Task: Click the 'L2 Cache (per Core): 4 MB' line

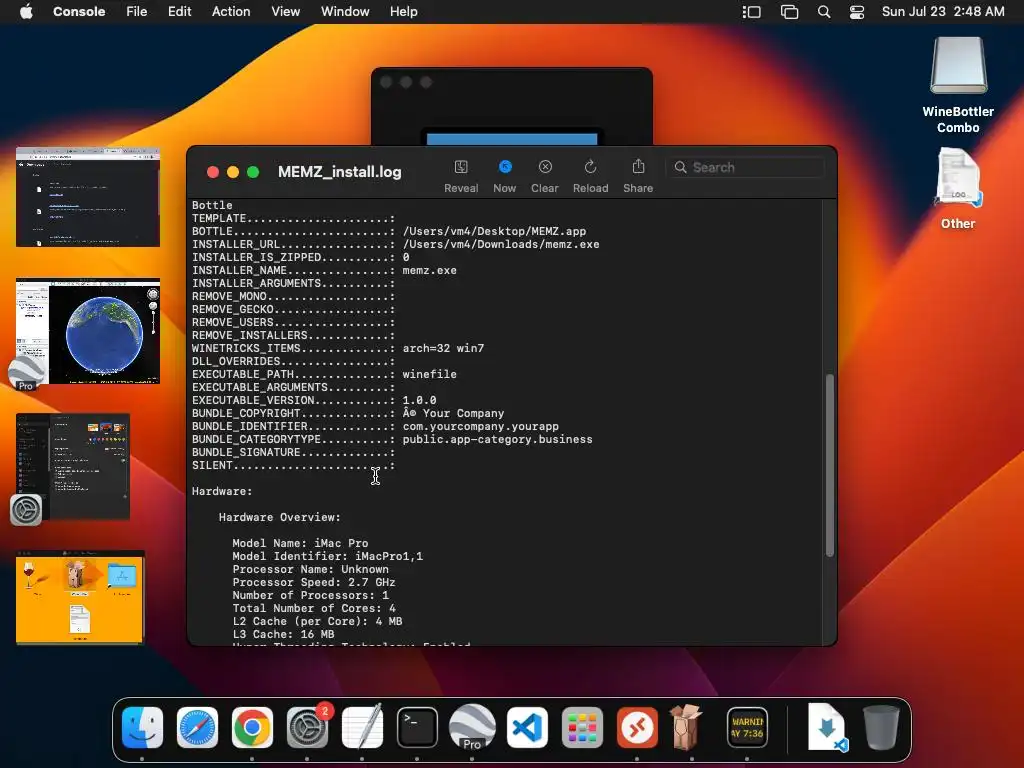Action: coord(317,621)
